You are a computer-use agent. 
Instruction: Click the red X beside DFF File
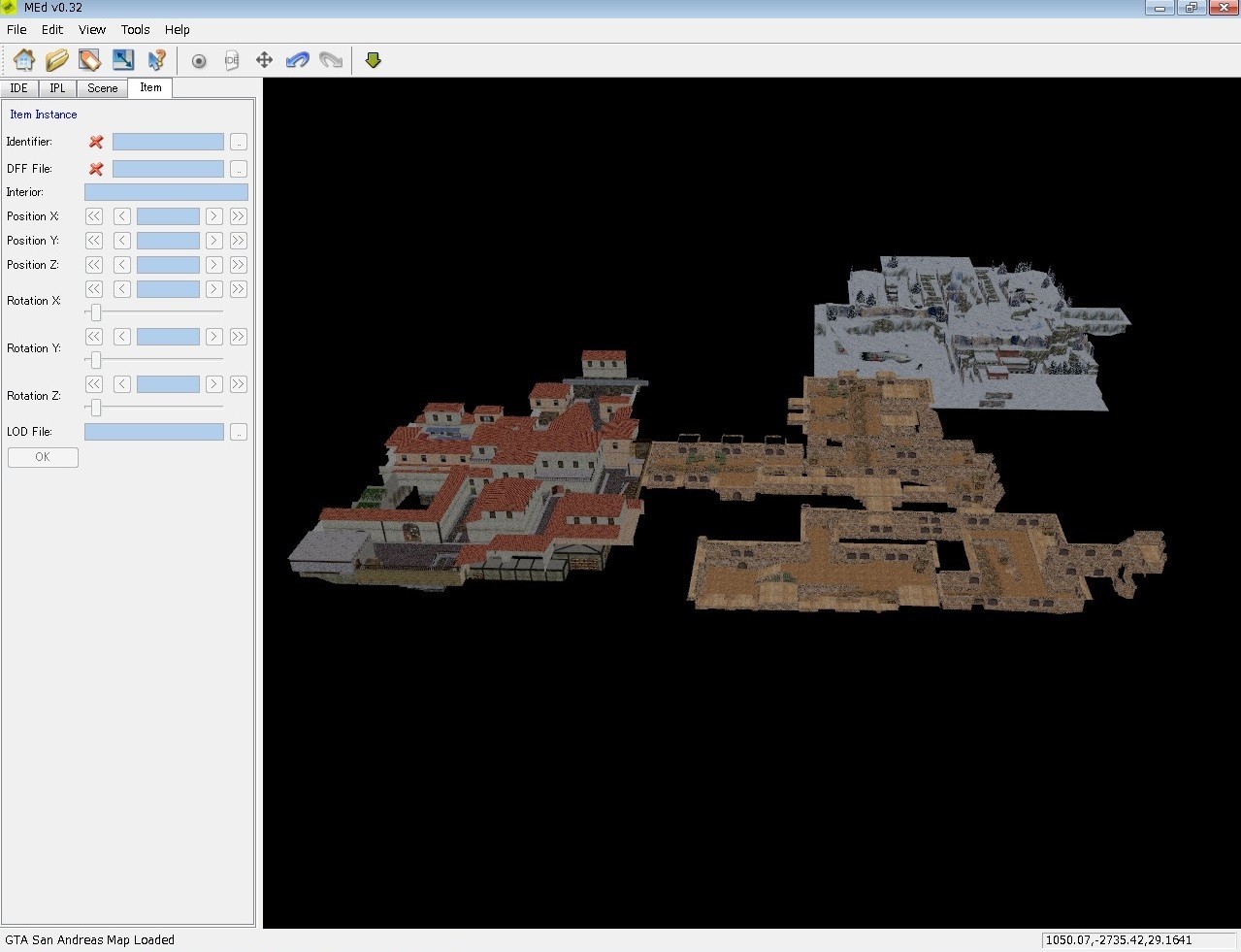[x=96, y=169]
